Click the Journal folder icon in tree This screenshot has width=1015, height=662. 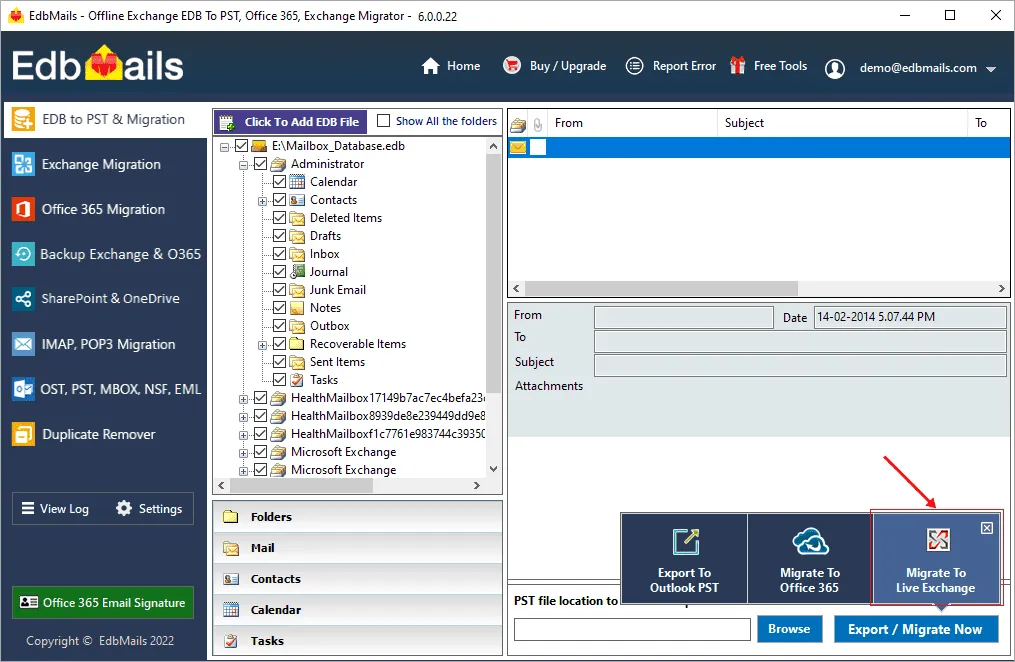click(297, 272)
